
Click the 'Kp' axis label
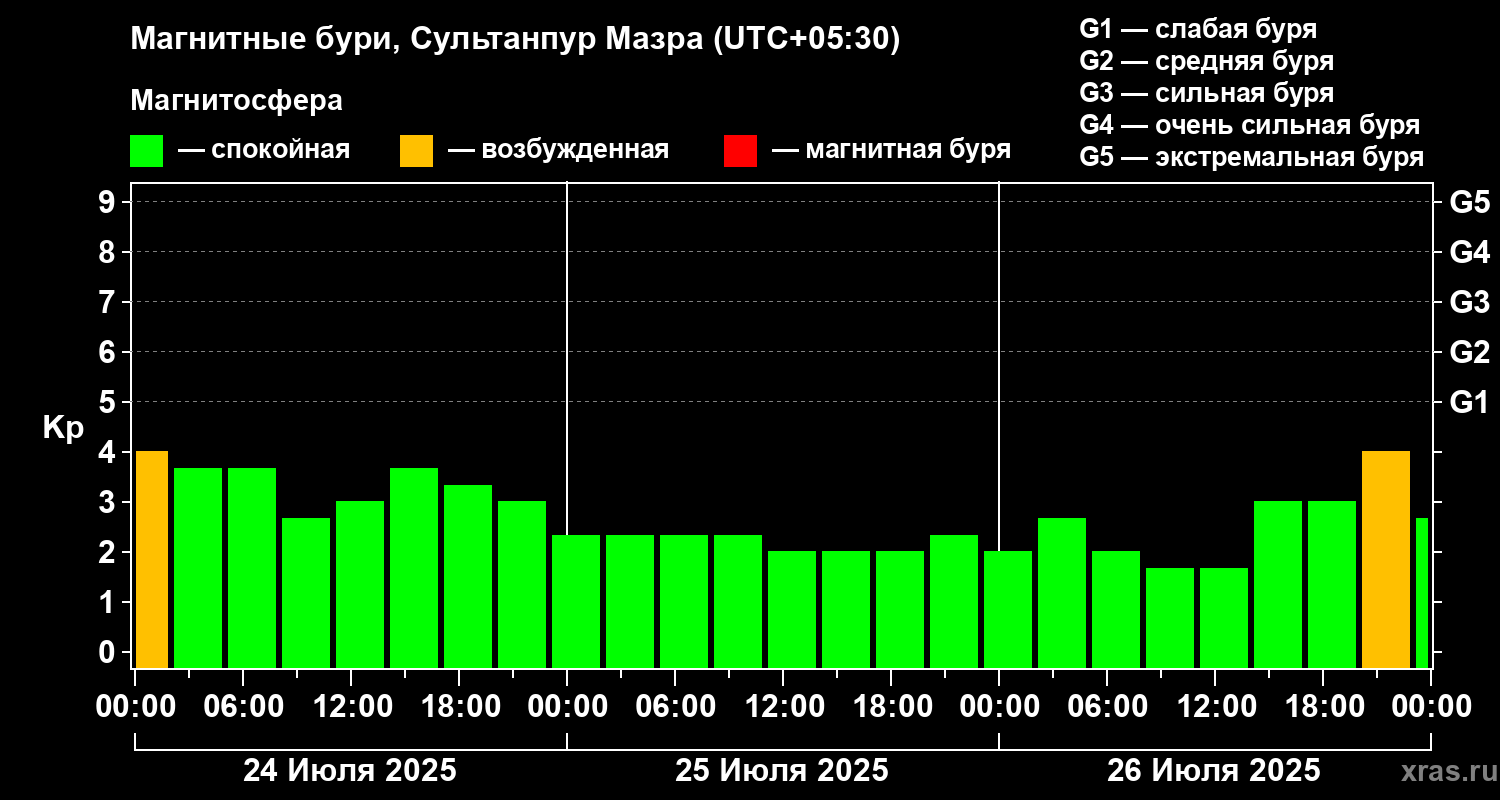tap(63, 428)
